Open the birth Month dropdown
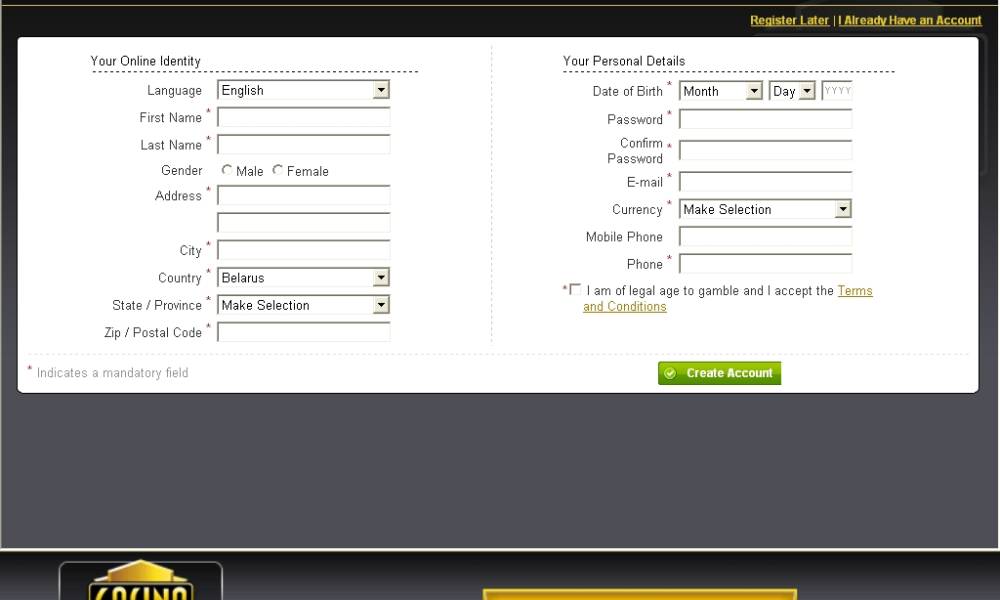The width and height of the screenshot is (1000, 600). coord(721,91)
